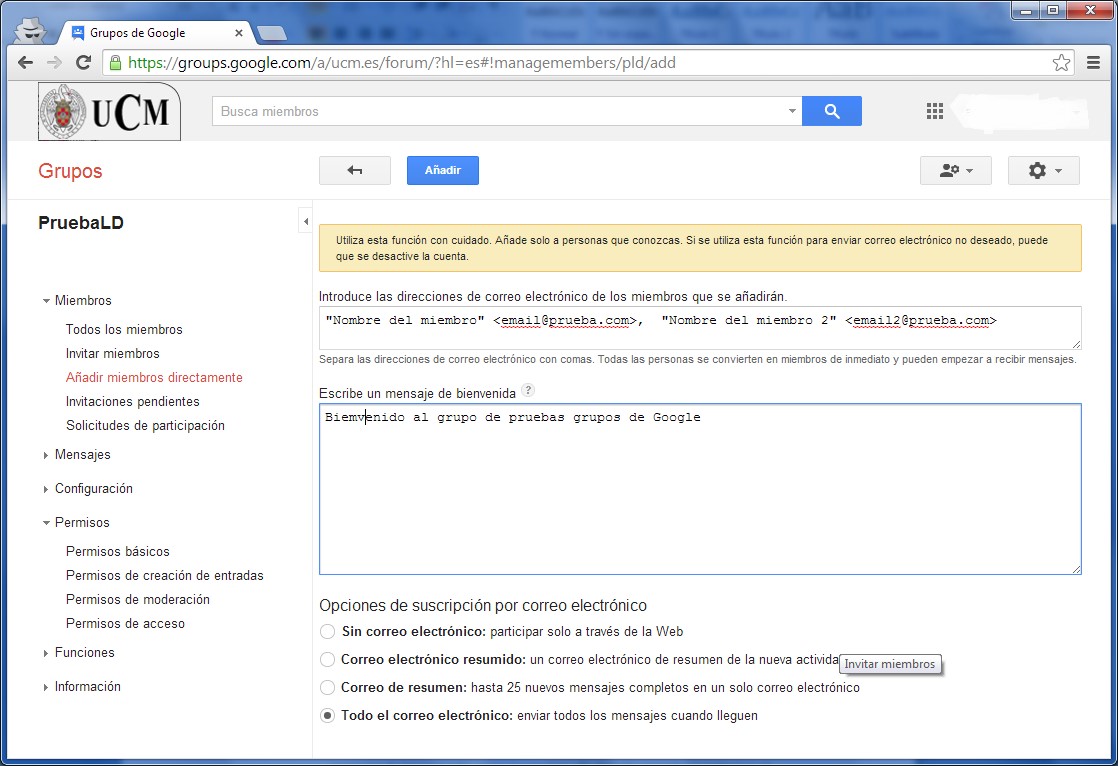The height and width of the screenshot is (766, 1118).
Task: Select Añadir miembros directamente
Action: 154,377
